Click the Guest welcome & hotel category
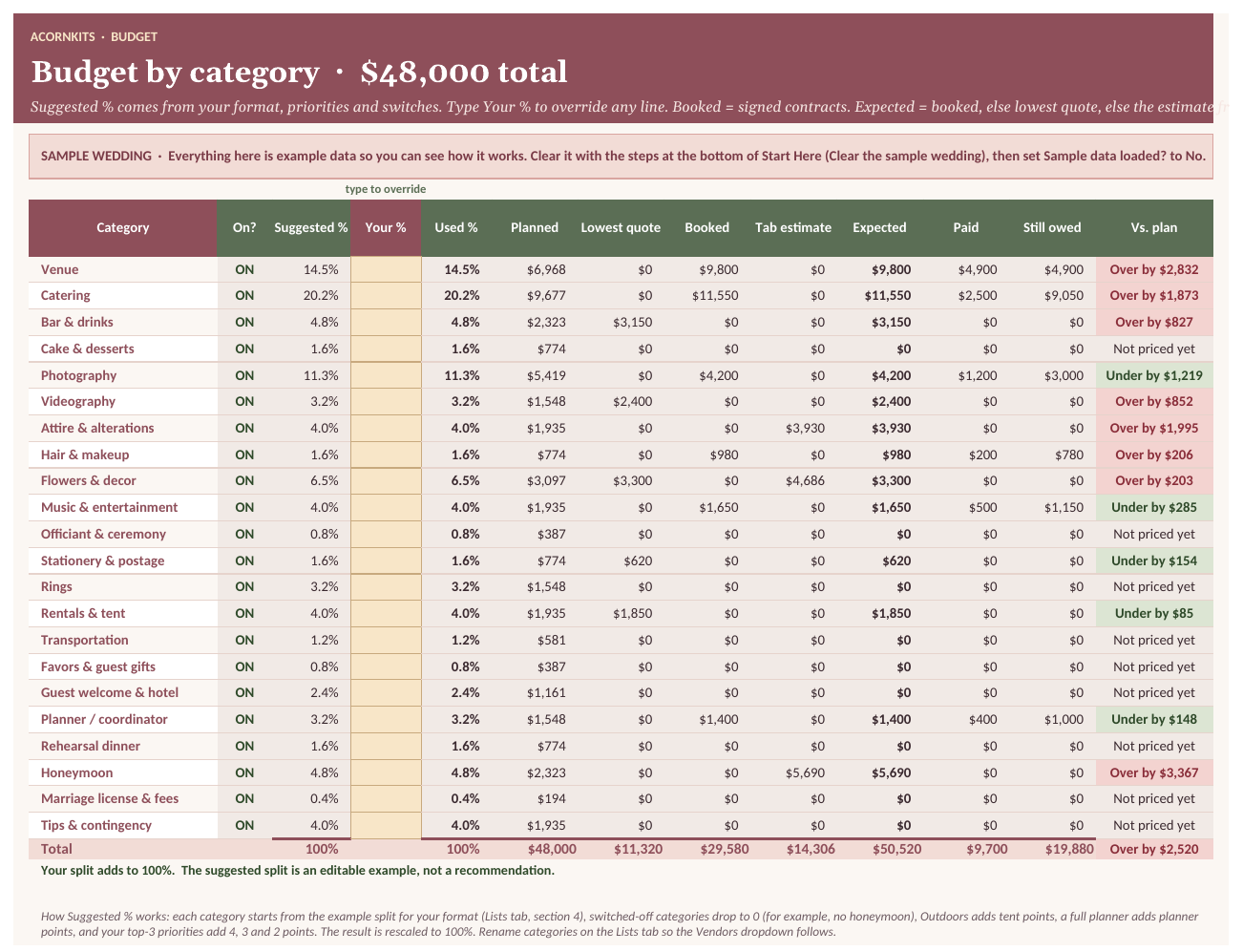The image size is (1243, 952). coord(123,692)
